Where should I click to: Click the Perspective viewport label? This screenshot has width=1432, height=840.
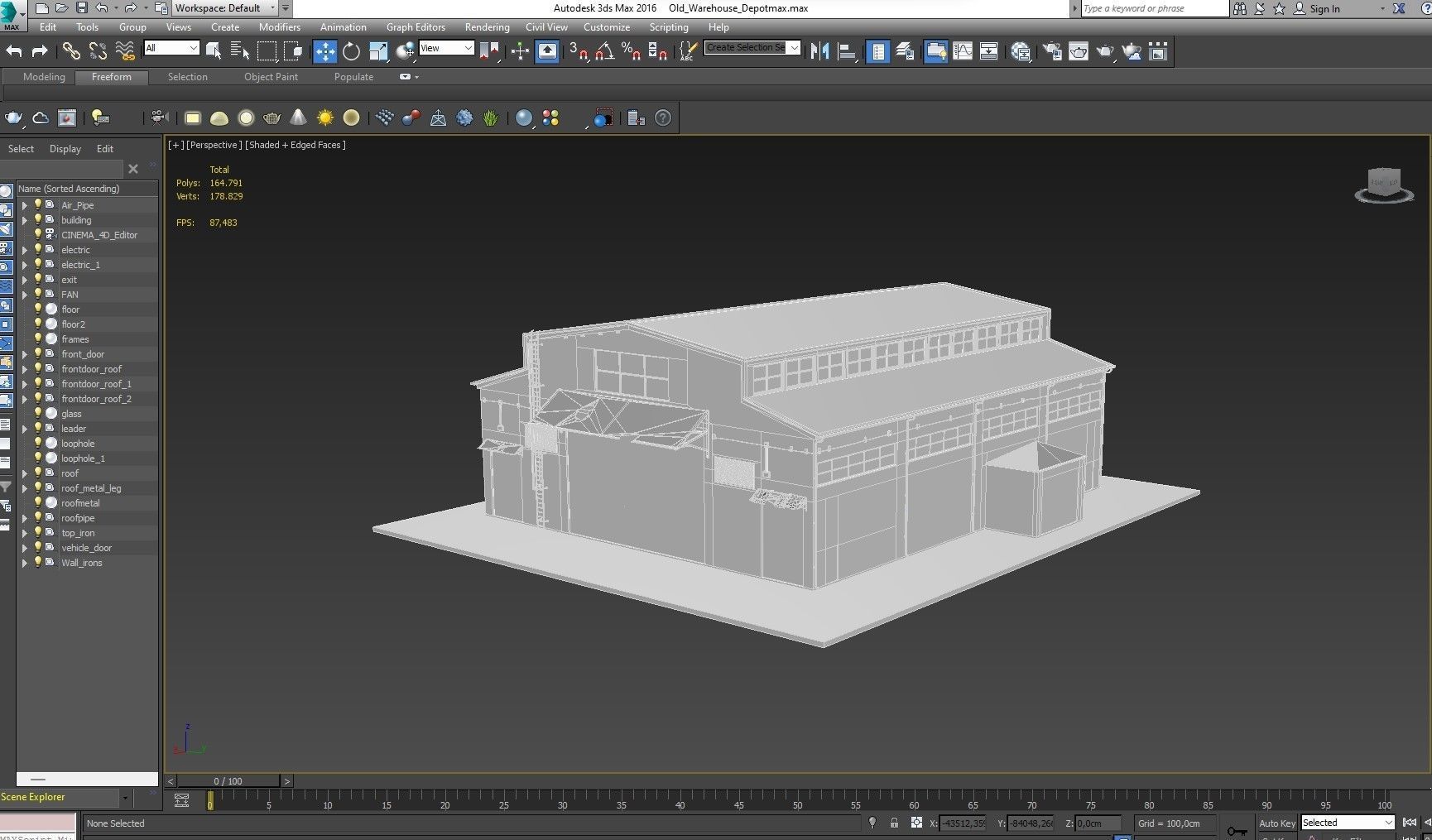pyautogui.click(x=214, y=145)
